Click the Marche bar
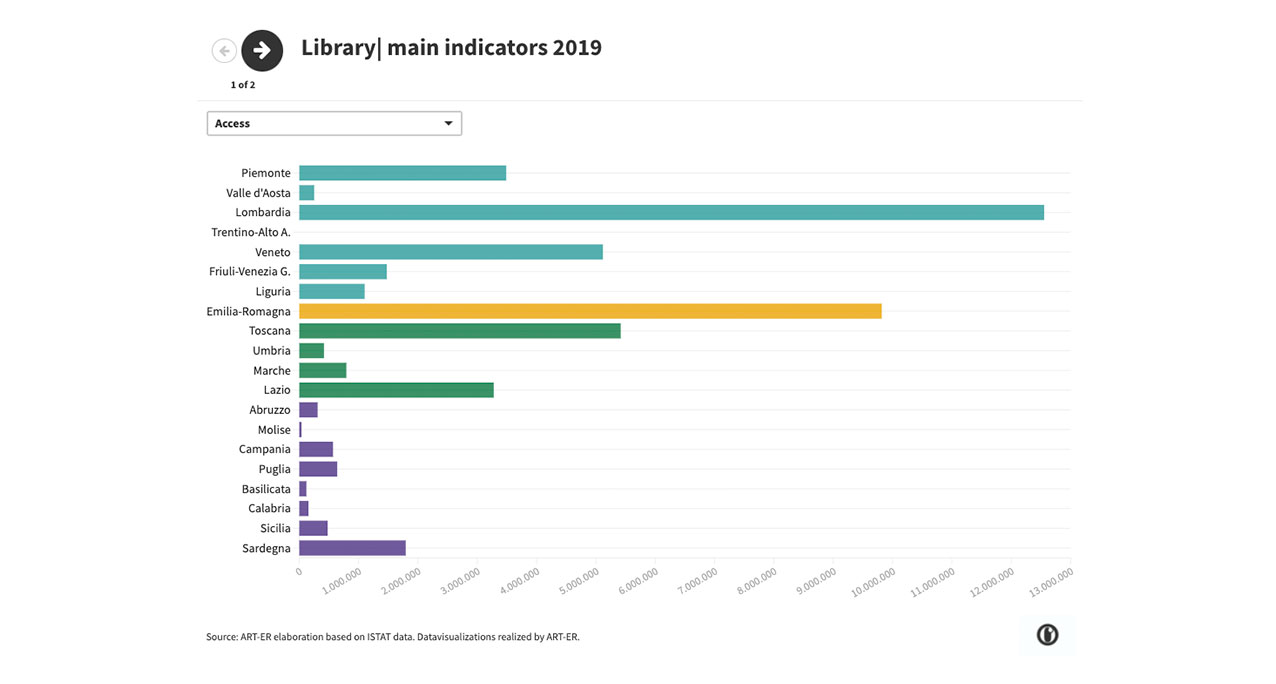The height and width of the screenshot is (684, 1276). coord(322,371)
